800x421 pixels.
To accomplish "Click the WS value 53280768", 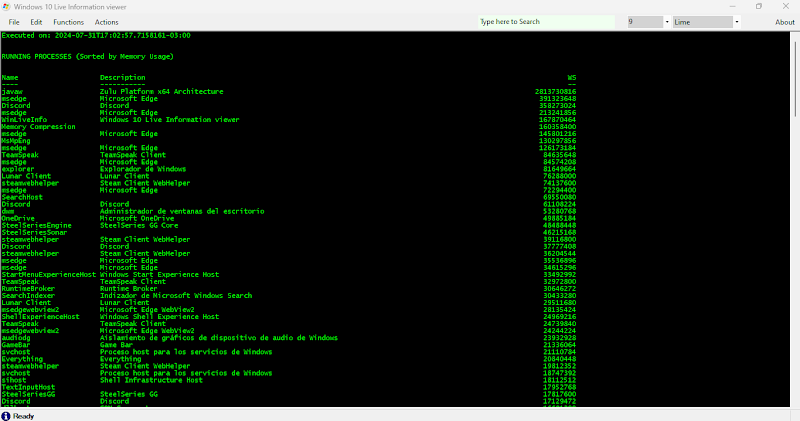I will coord(559,211).
